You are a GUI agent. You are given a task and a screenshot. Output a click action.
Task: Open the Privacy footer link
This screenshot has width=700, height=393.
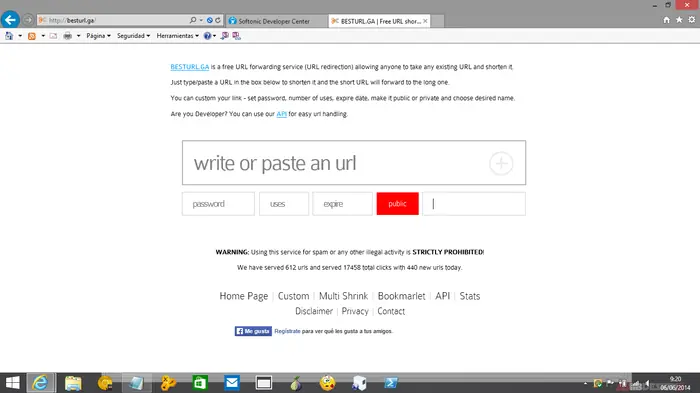(355, 311)
